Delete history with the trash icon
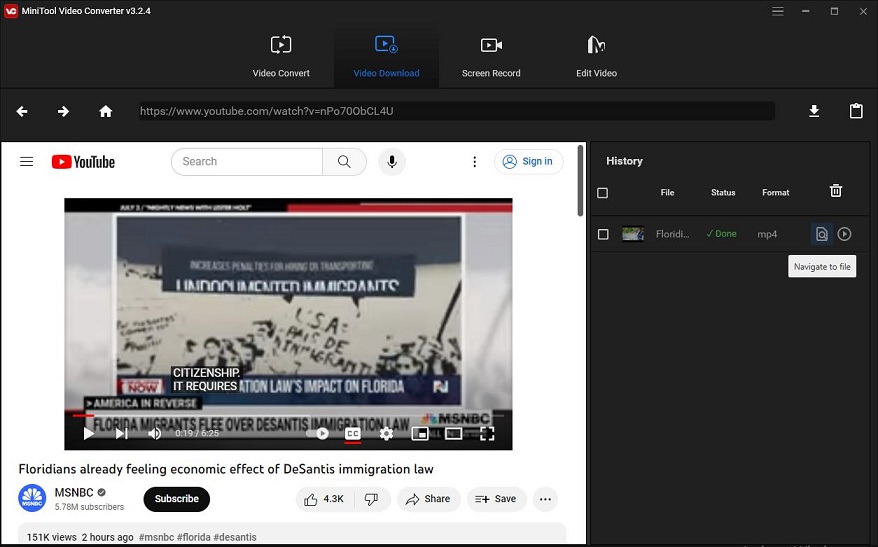The image size is (878, 547). pos(835,191)
